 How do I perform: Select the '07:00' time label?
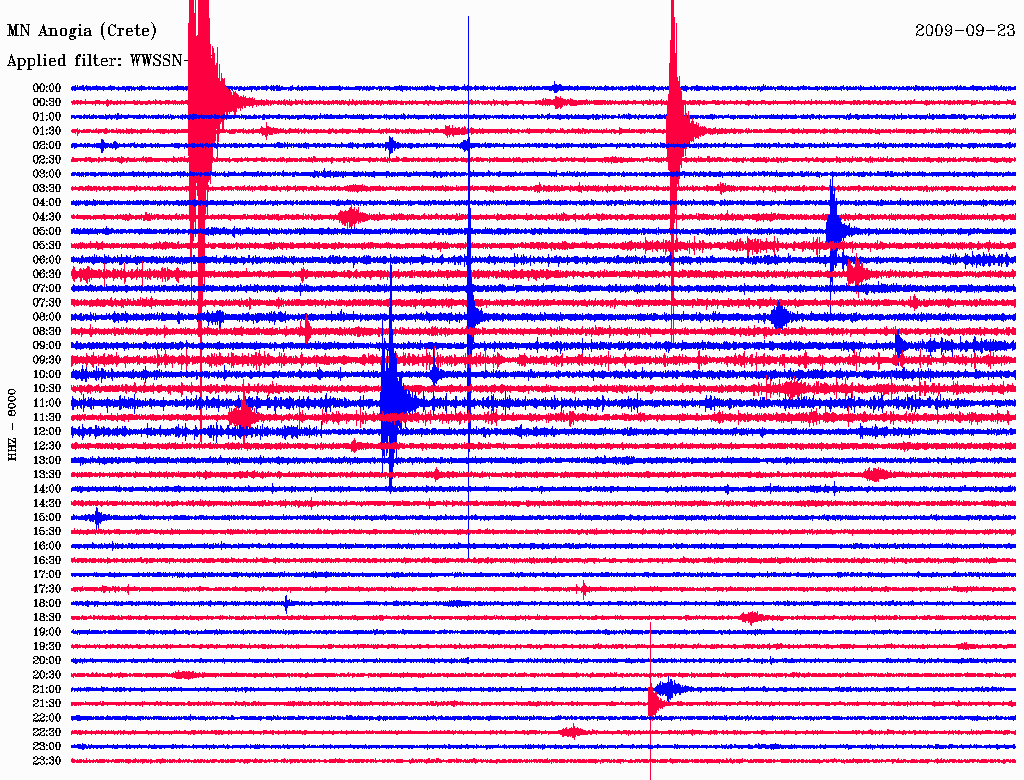[x=47, y=288]
